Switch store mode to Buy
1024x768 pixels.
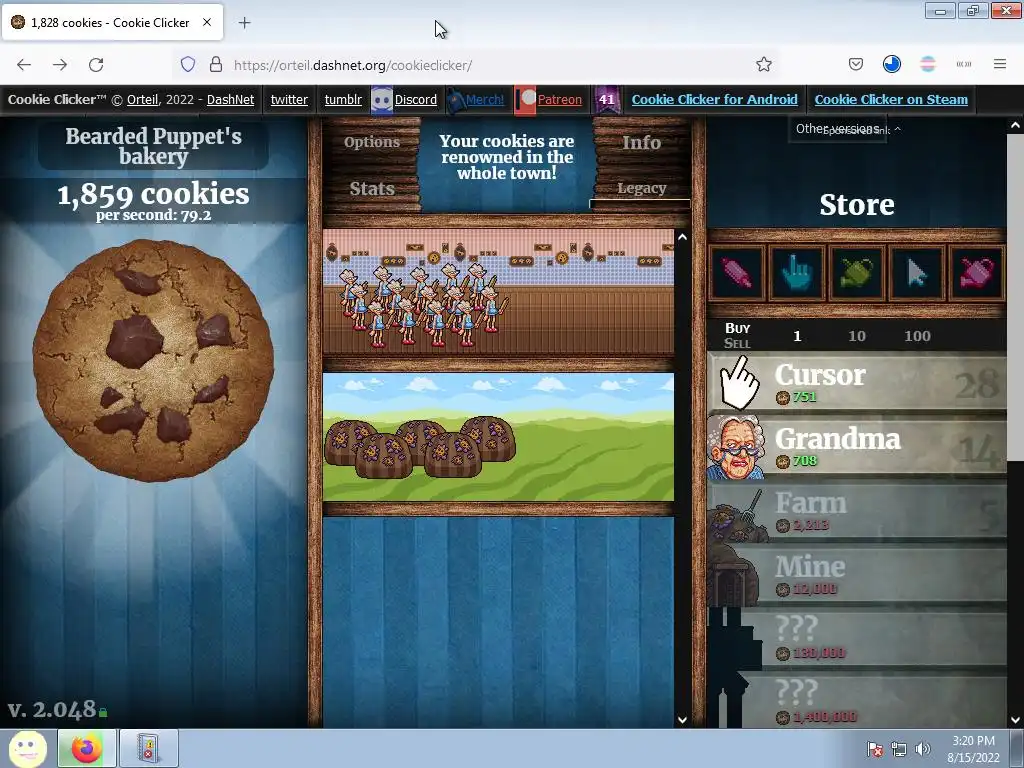coord(737,328)
